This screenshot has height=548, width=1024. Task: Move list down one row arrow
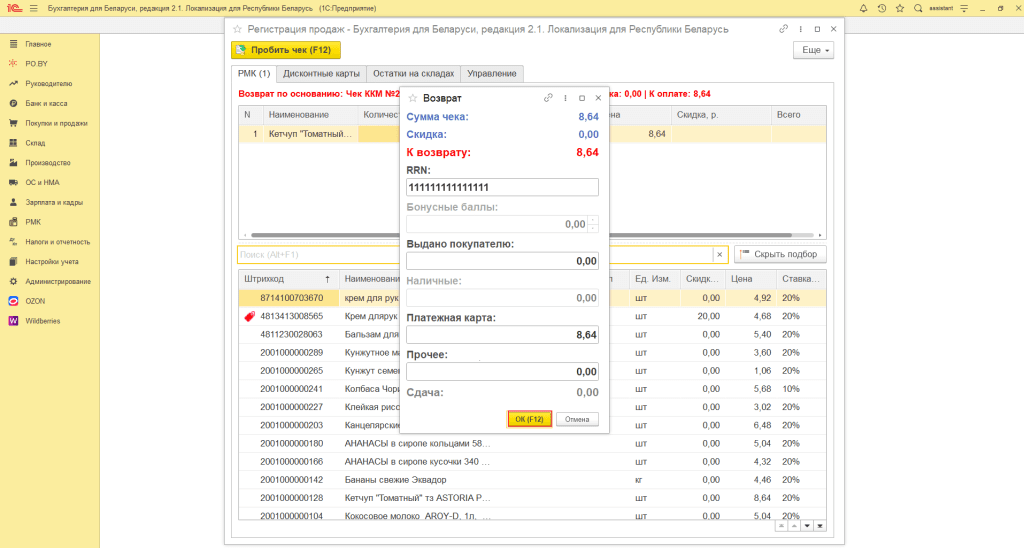[x=807, y=526]
